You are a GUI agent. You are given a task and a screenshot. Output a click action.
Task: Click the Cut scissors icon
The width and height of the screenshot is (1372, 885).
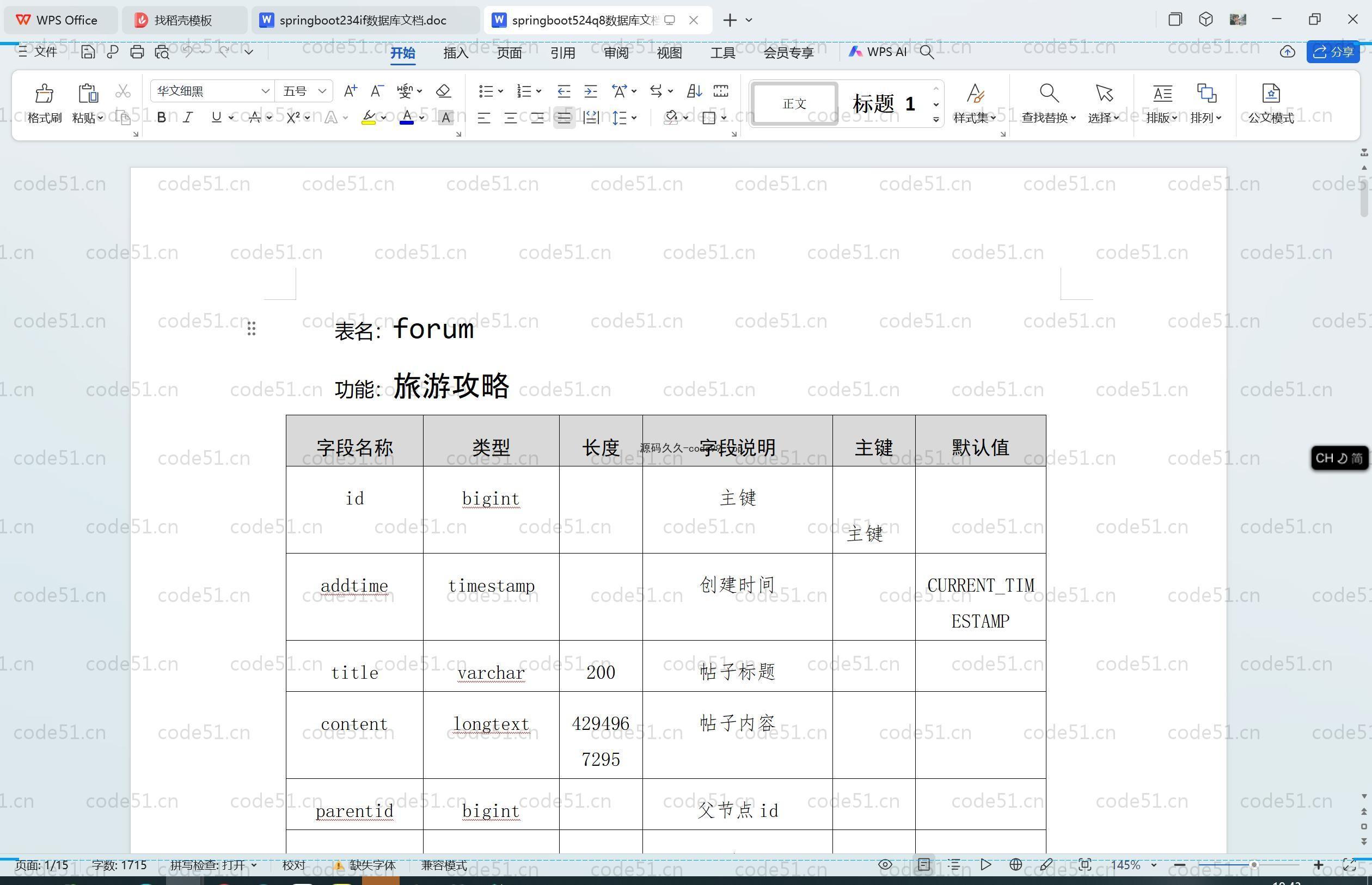click(122, 91)
